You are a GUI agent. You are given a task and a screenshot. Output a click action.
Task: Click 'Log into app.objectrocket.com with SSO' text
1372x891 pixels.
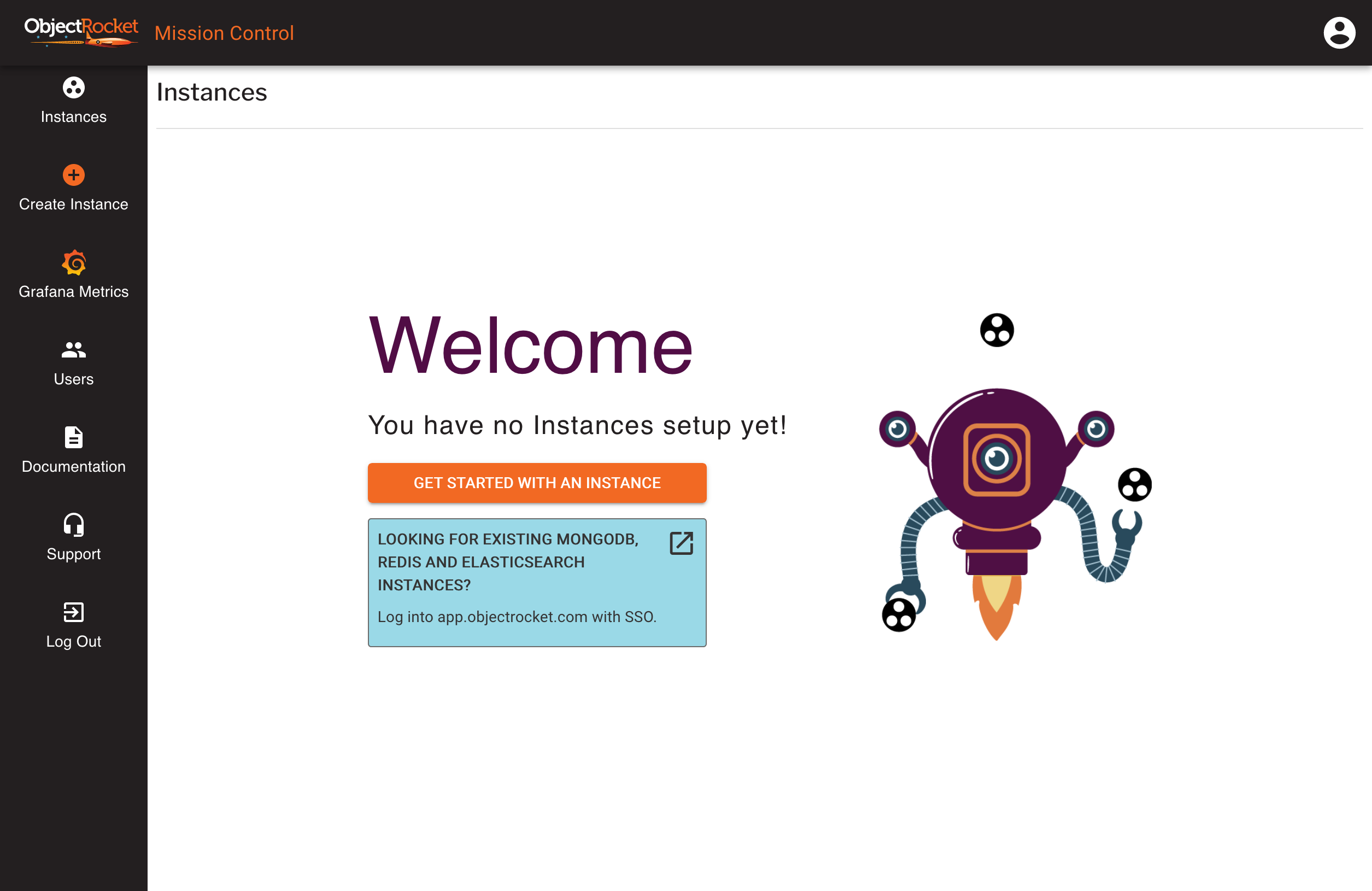(x=517, y=617)
